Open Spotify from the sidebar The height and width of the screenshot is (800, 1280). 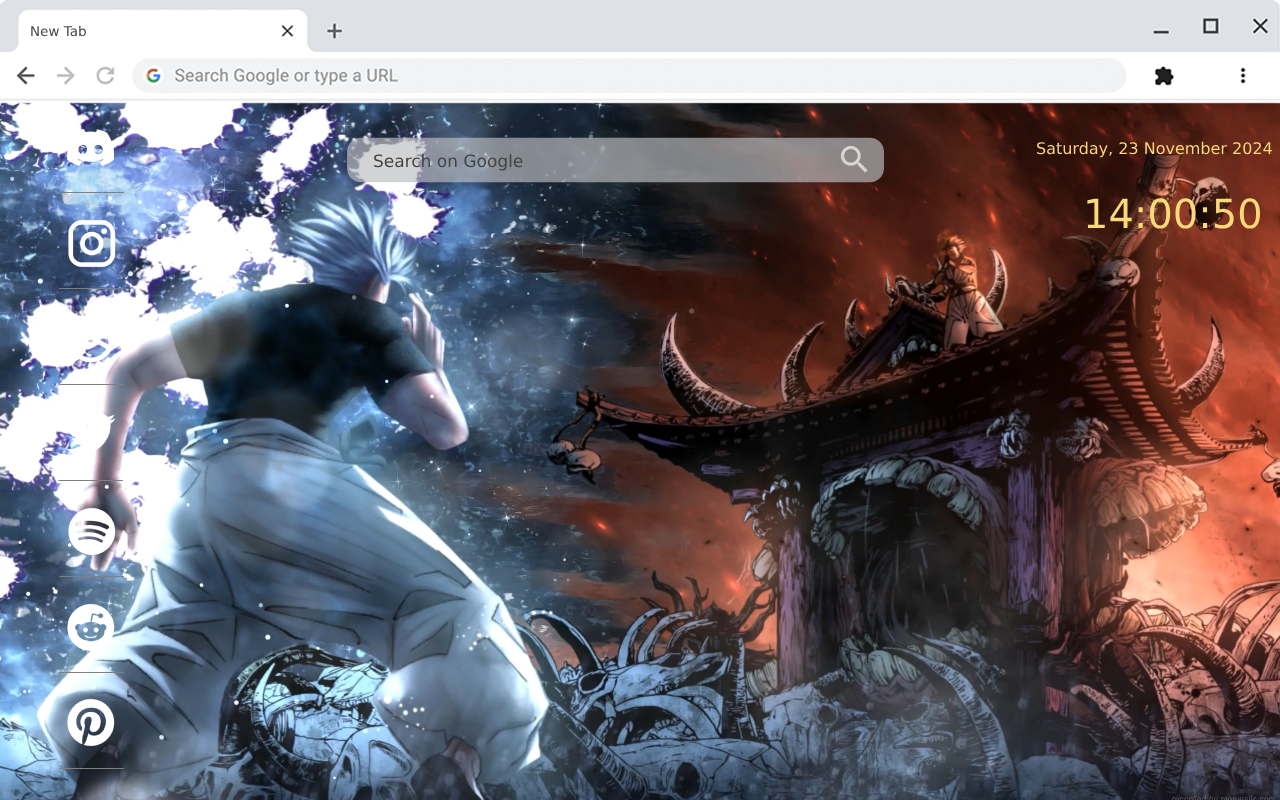point(91,533)
